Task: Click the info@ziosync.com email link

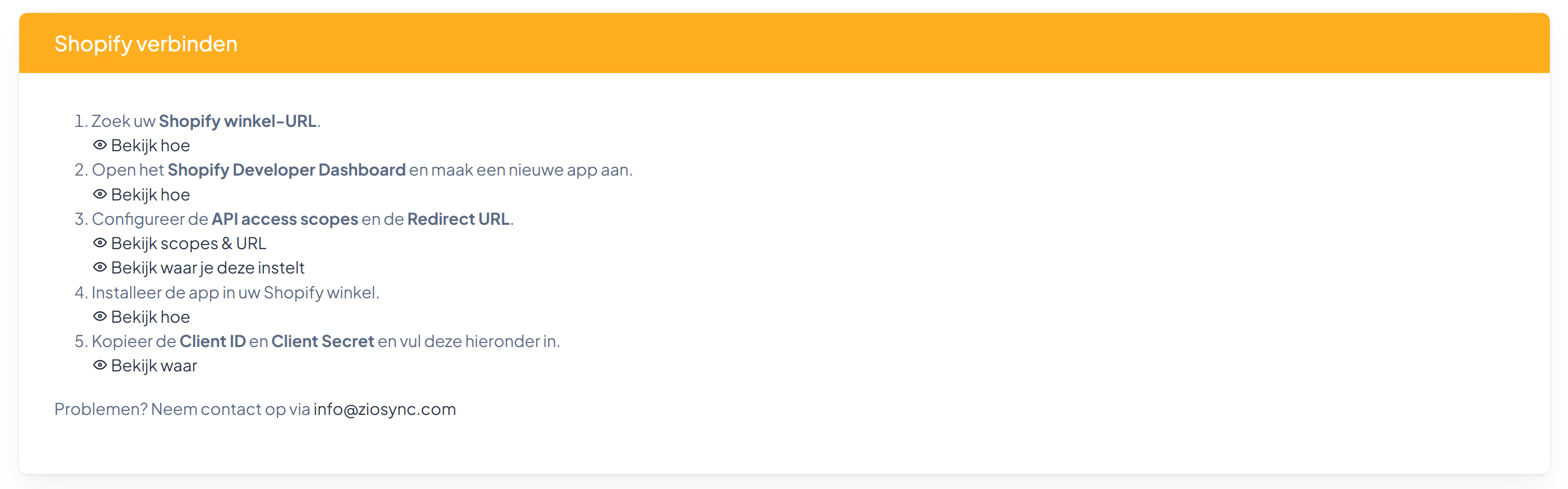Action: click(x=384, y=409)
